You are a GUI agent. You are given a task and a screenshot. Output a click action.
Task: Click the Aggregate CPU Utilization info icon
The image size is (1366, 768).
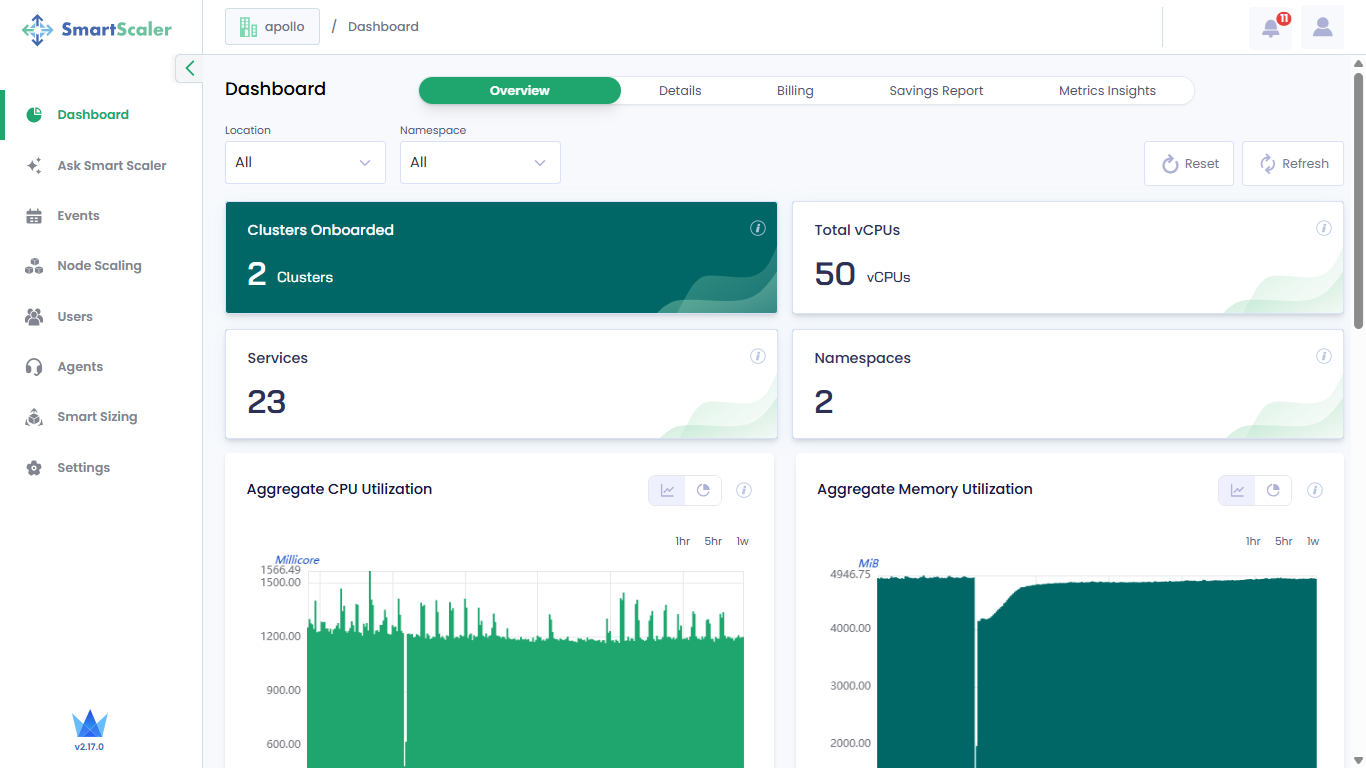click(744, 490)
